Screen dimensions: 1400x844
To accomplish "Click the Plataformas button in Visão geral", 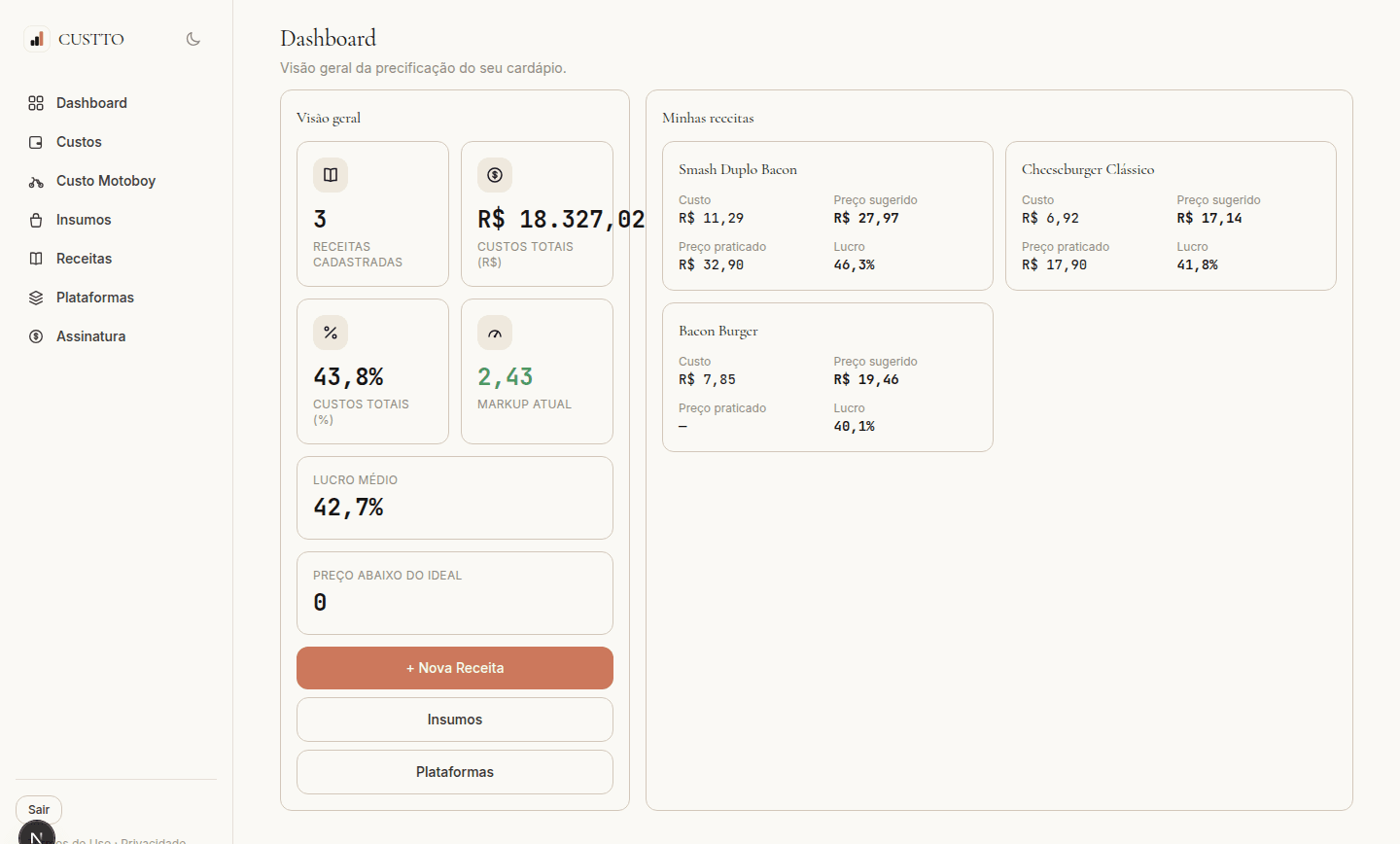I will tap(455, 772).
